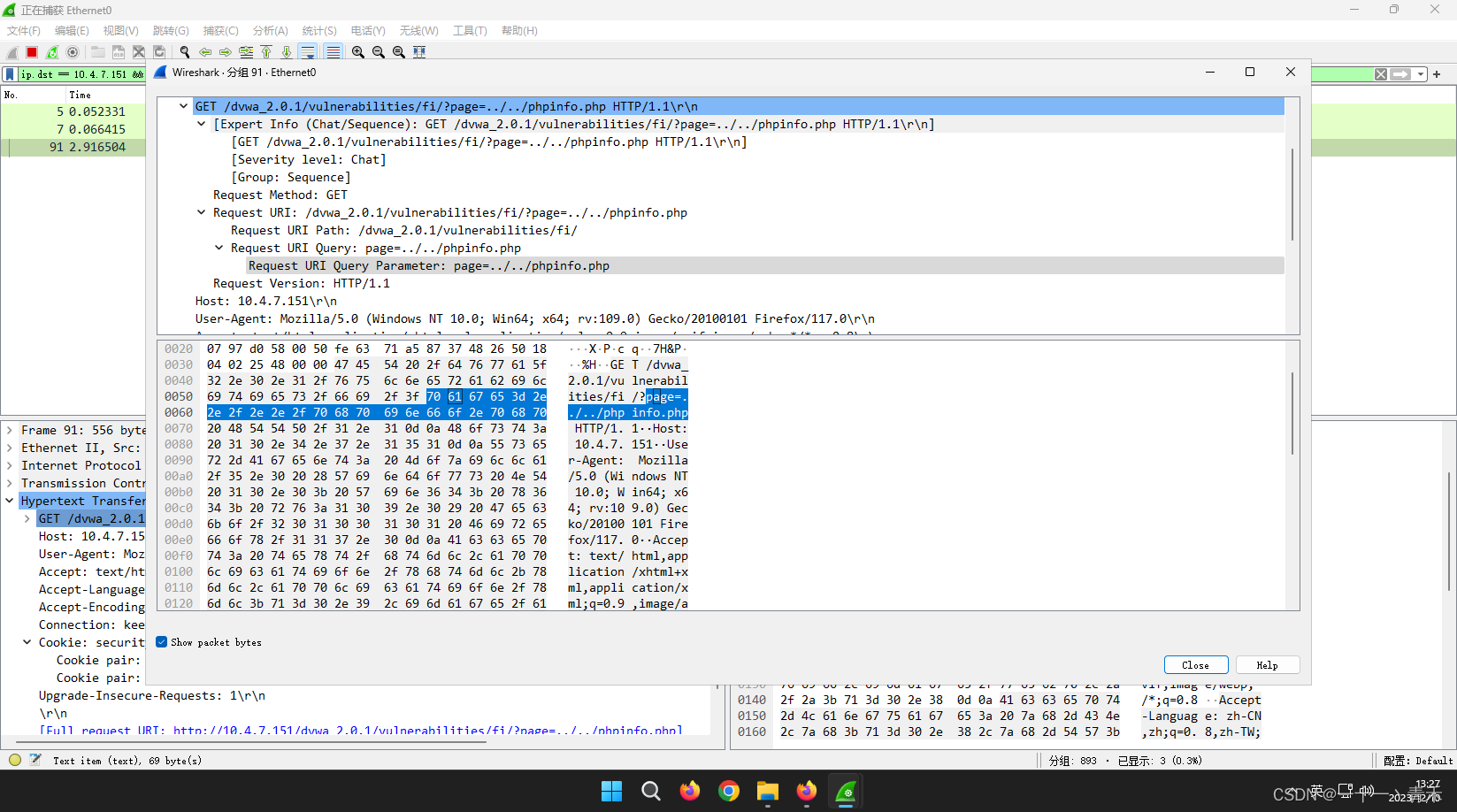Expand Frame 91 in main window

pos(10,430)
